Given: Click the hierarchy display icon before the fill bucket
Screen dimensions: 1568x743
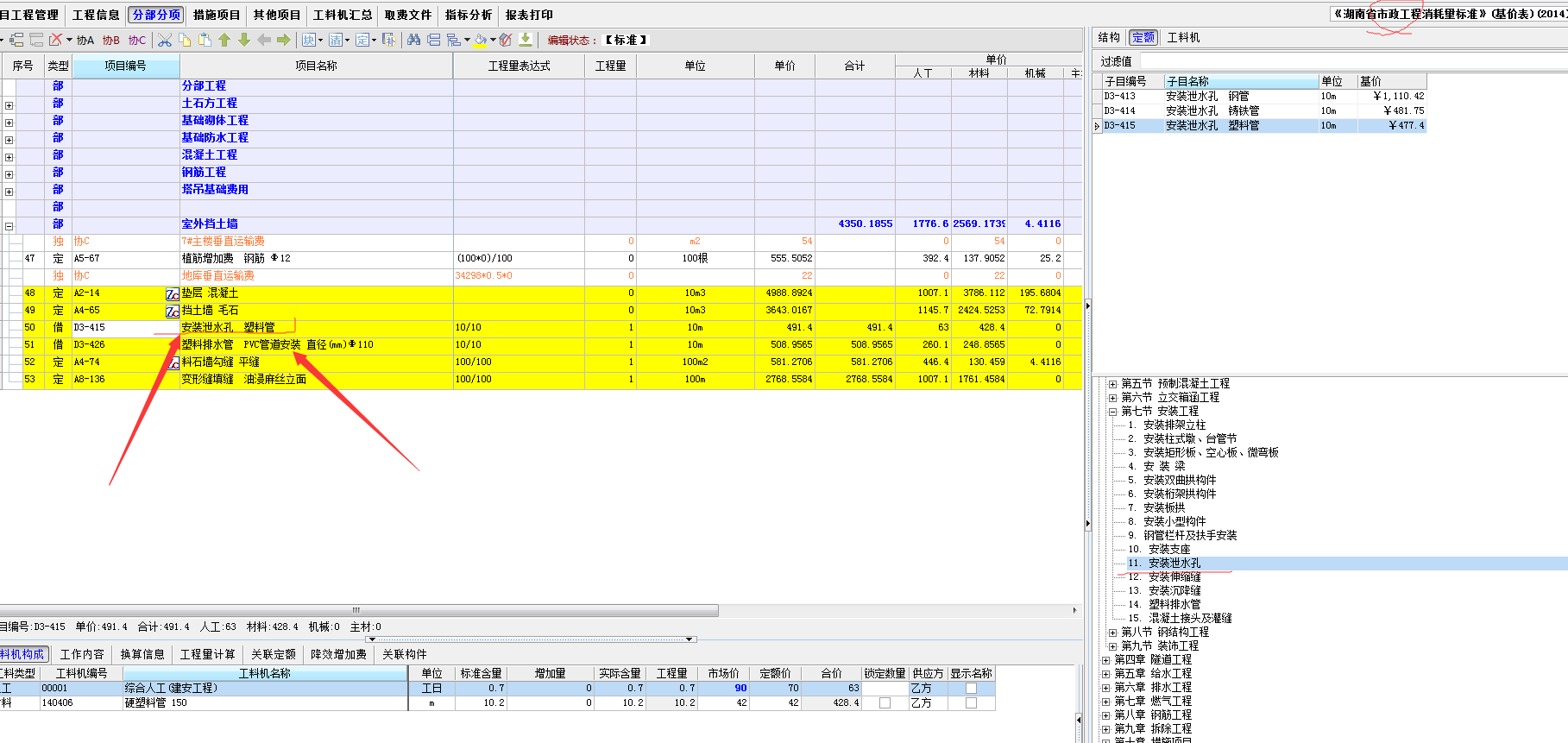Looking at the screenshot, I should [x=454, y=40].
